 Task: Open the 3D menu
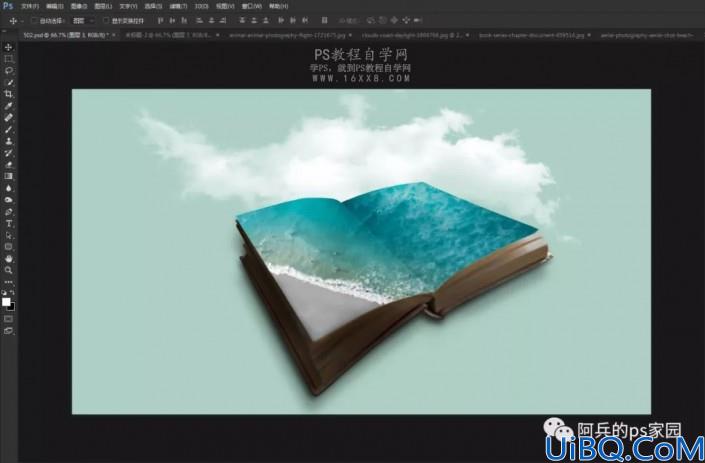coord(201,6)
